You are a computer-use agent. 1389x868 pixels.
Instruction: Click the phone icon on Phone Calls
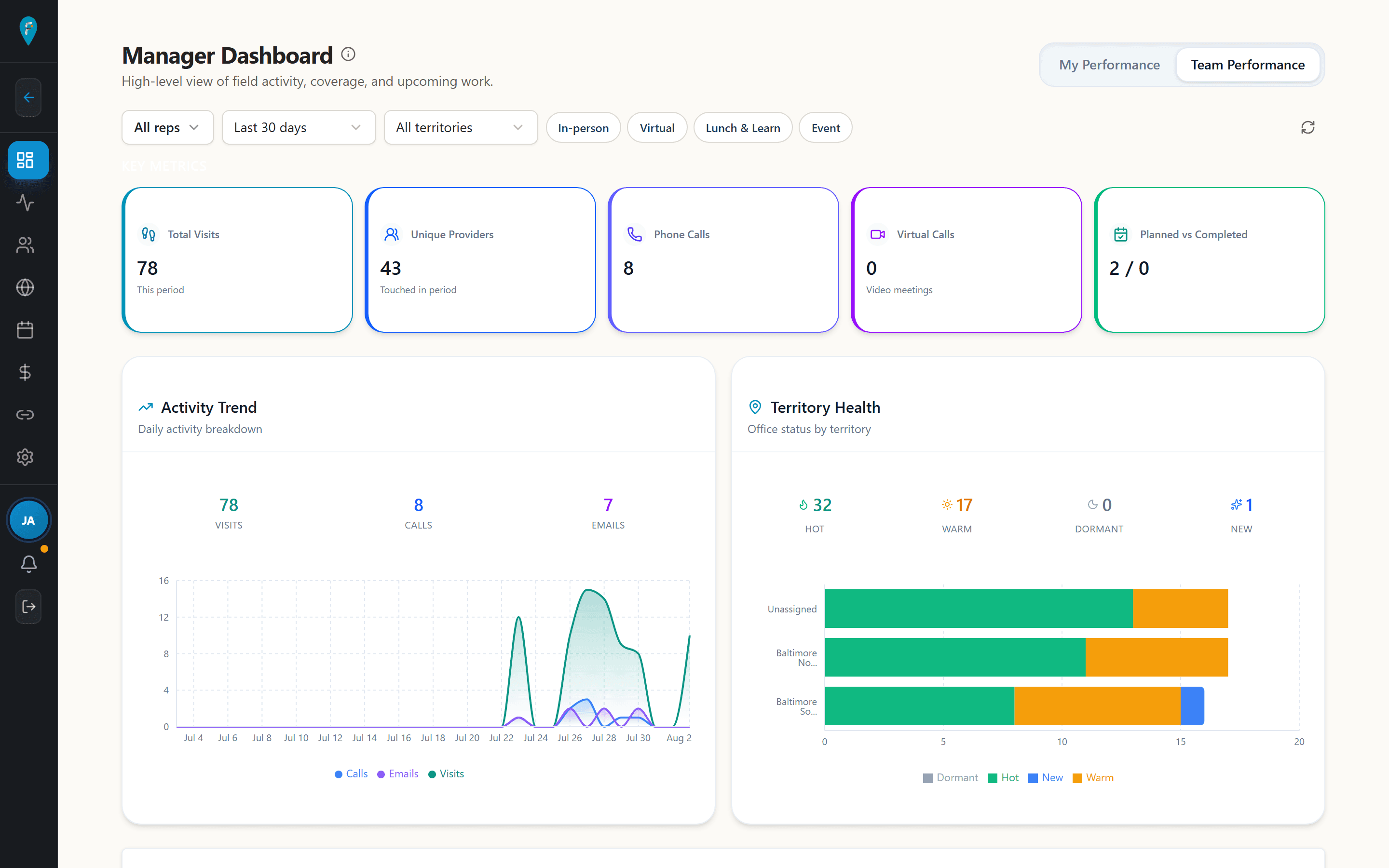point(634,234)
